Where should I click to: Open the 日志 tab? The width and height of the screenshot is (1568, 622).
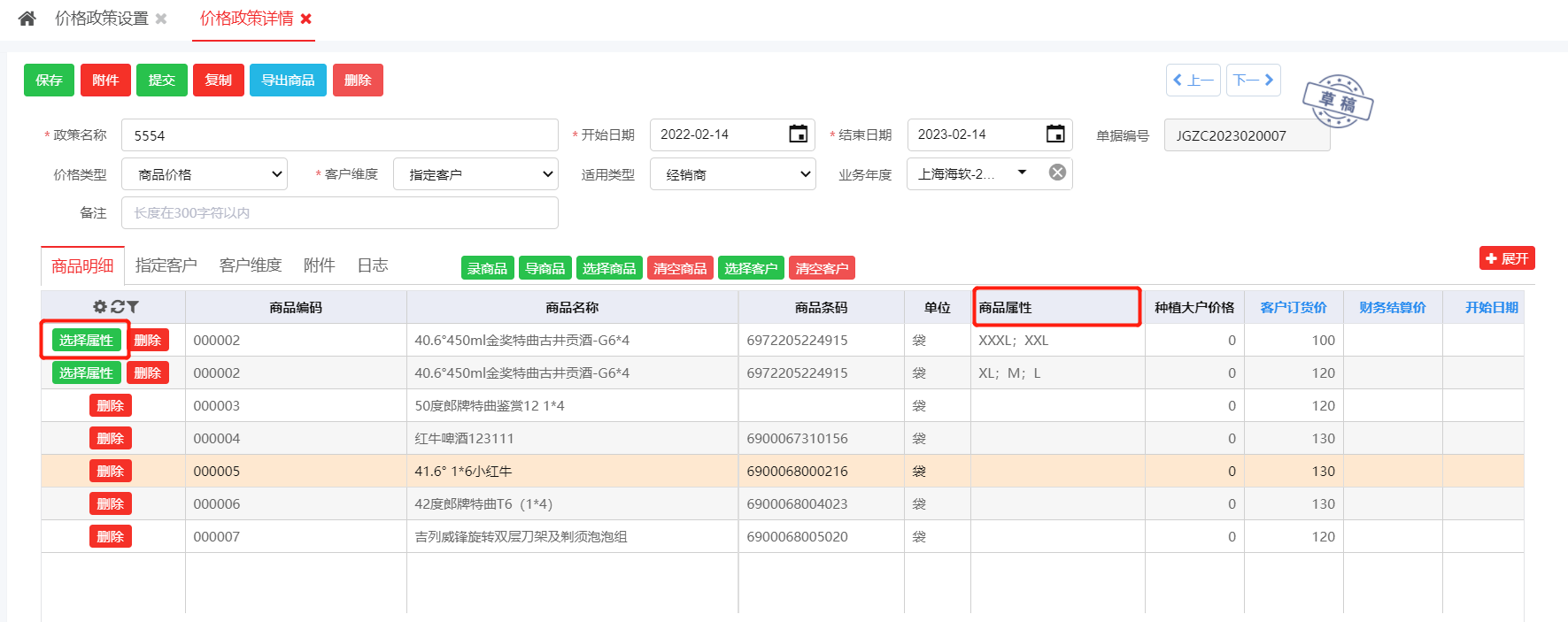pos(372,265)
